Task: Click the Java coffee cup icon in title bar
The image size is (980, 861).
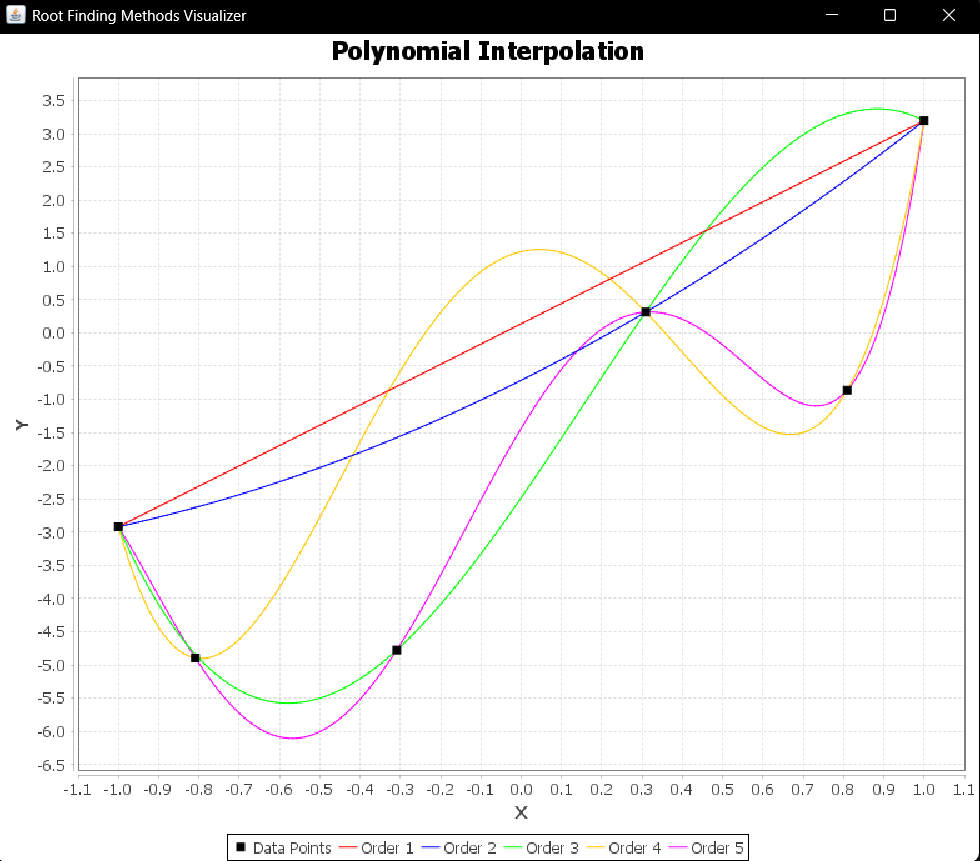Action: (x=14, y=15)
